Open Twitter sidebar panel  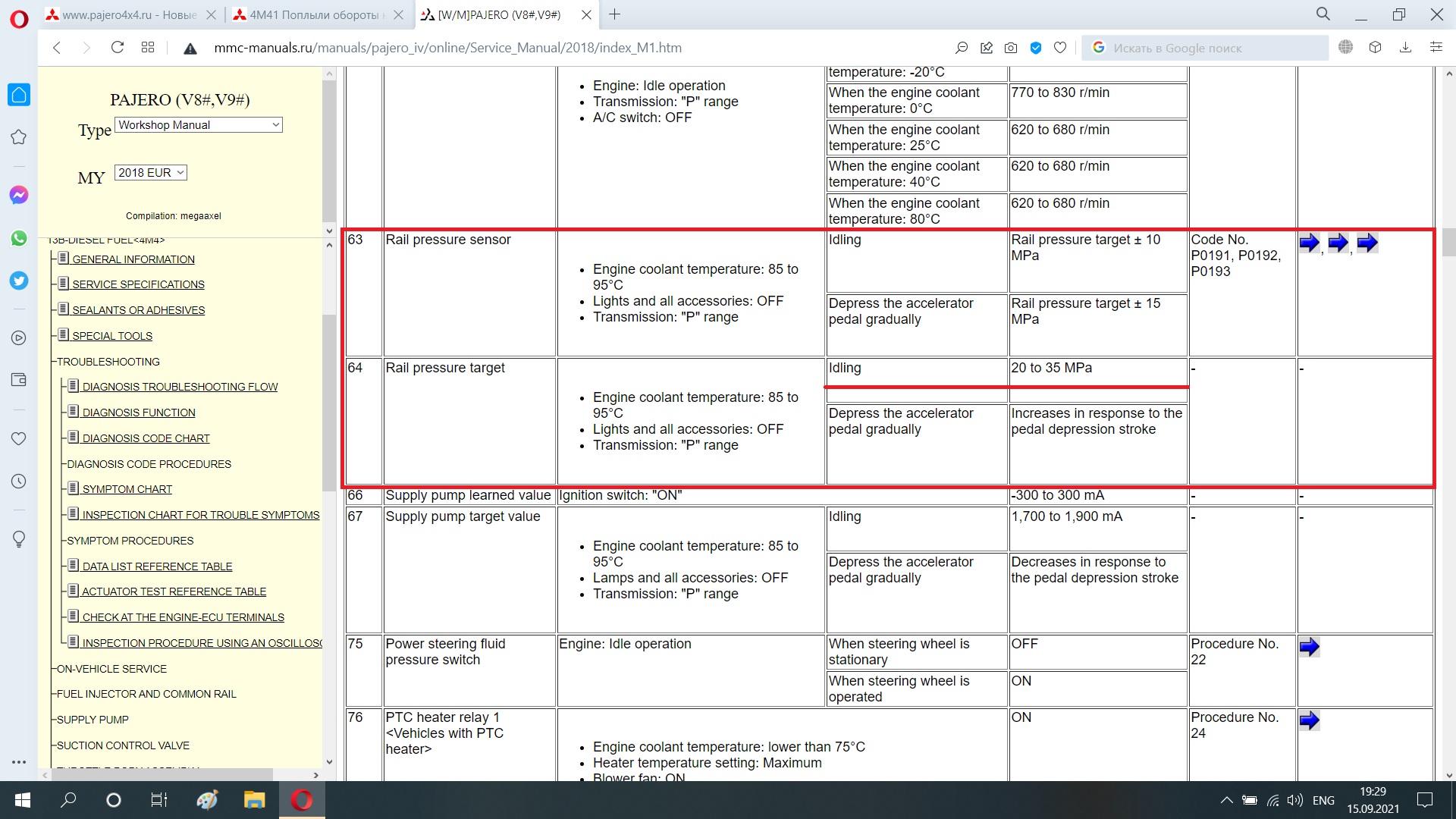pyautogui.click(x=19, y=281)
